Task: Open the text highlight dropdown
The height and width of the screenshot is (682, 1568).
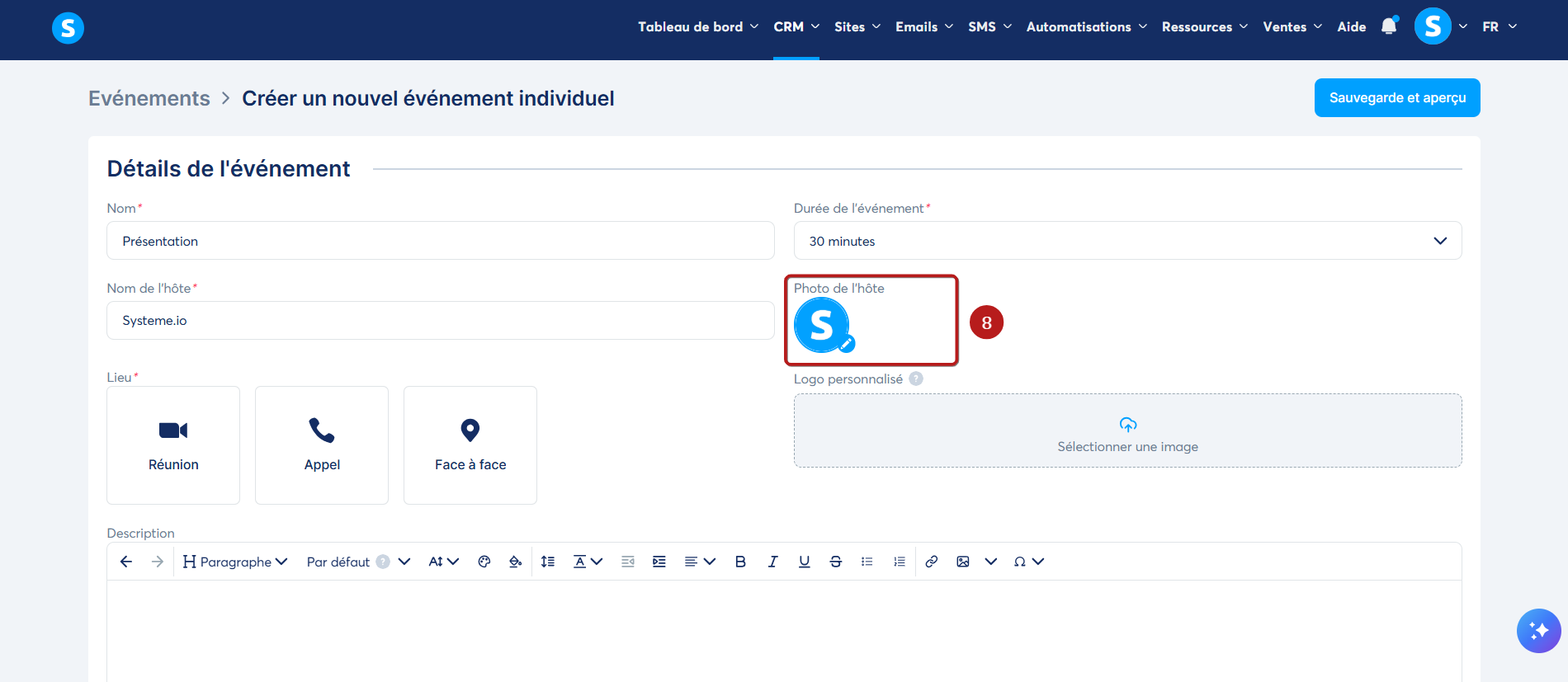Action: pyautogui.click(x=588, y=562)
